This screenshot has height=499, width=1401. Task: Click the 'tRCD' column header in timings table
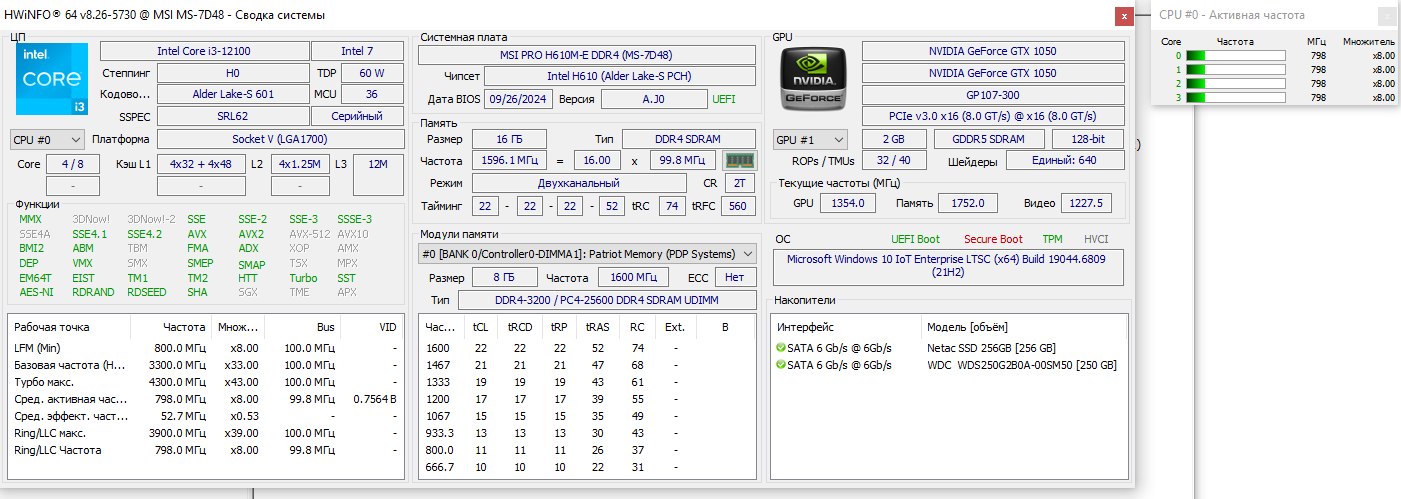tap(520, 326)
